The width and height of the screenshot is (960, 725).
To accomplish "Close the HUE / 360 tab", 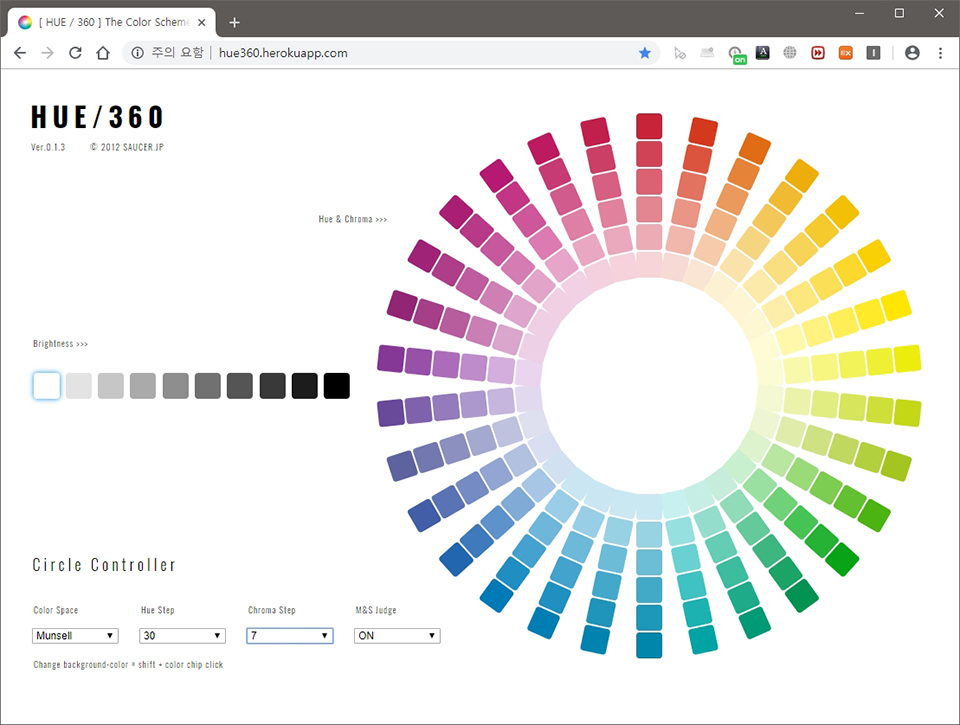I will [201, 23].
